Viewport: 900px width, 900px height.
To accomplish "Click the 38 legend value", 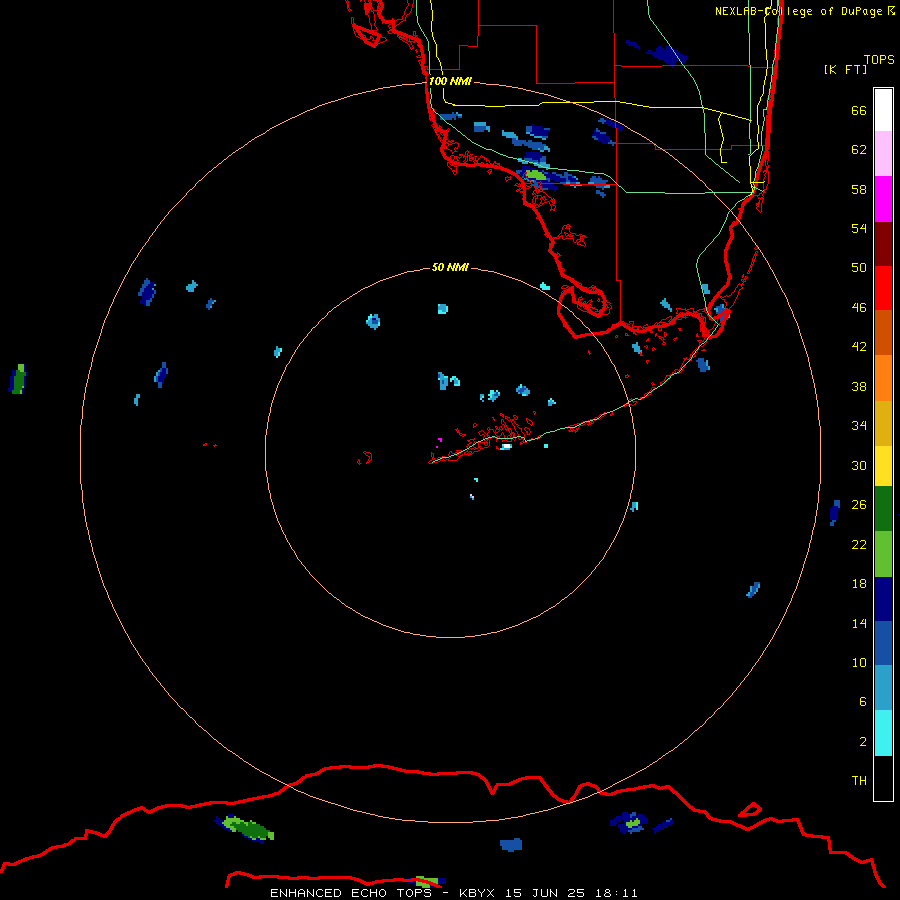I will pyautogui.click(x=859, y=386).
